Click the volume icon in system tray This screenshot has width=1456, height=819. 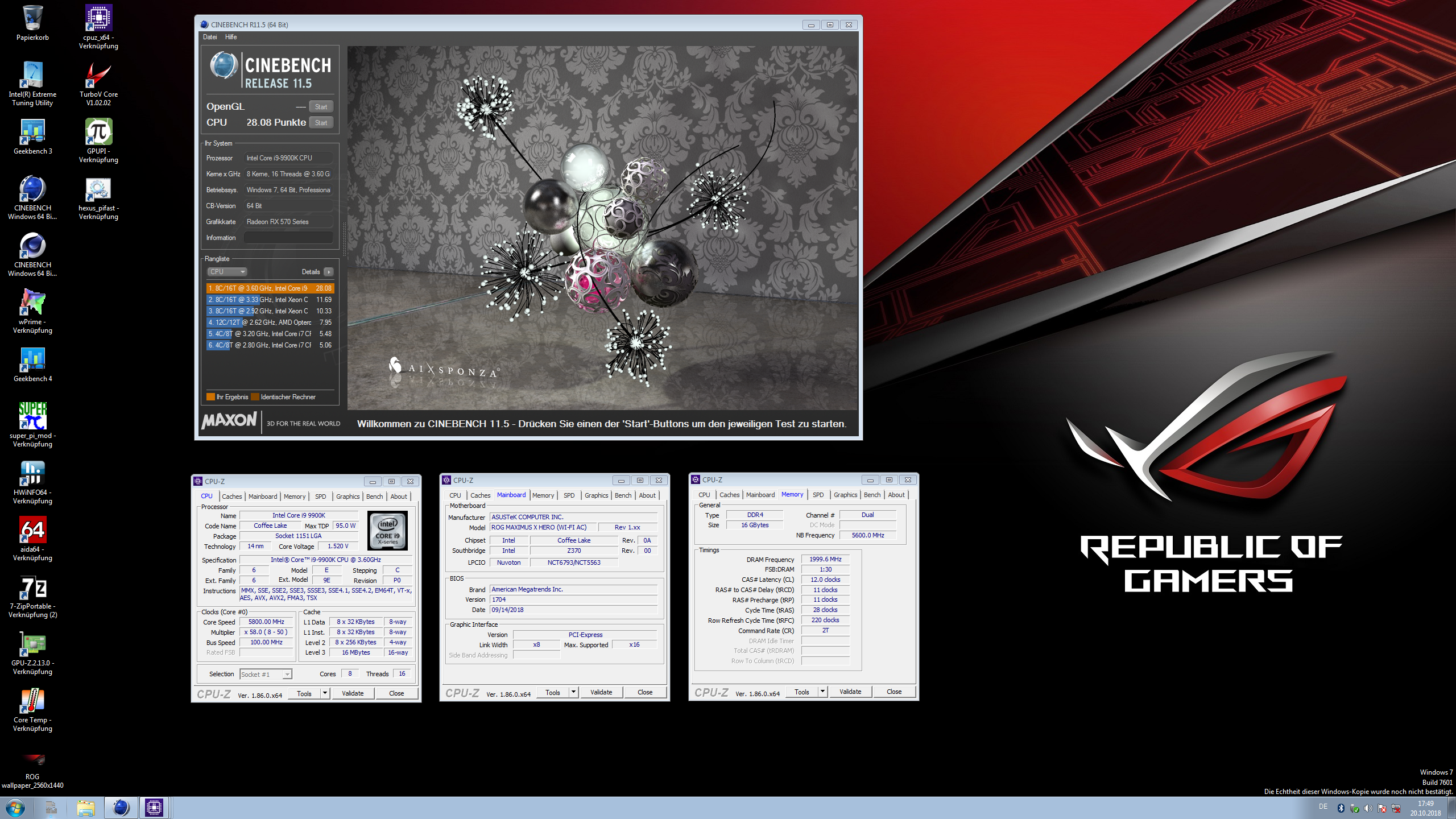(1368, 808)
